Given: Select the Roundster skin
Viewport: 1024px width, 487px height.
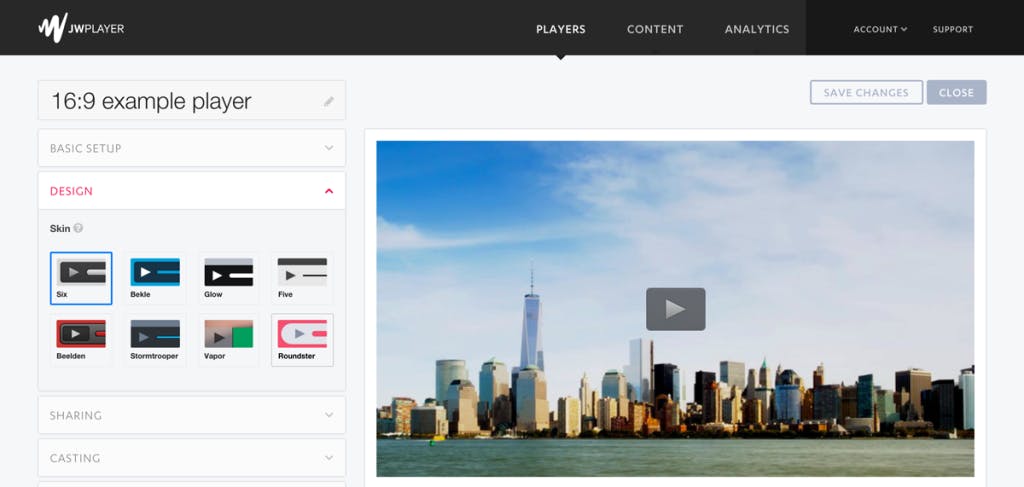Looking at the screenshot, I should (302, 340).
